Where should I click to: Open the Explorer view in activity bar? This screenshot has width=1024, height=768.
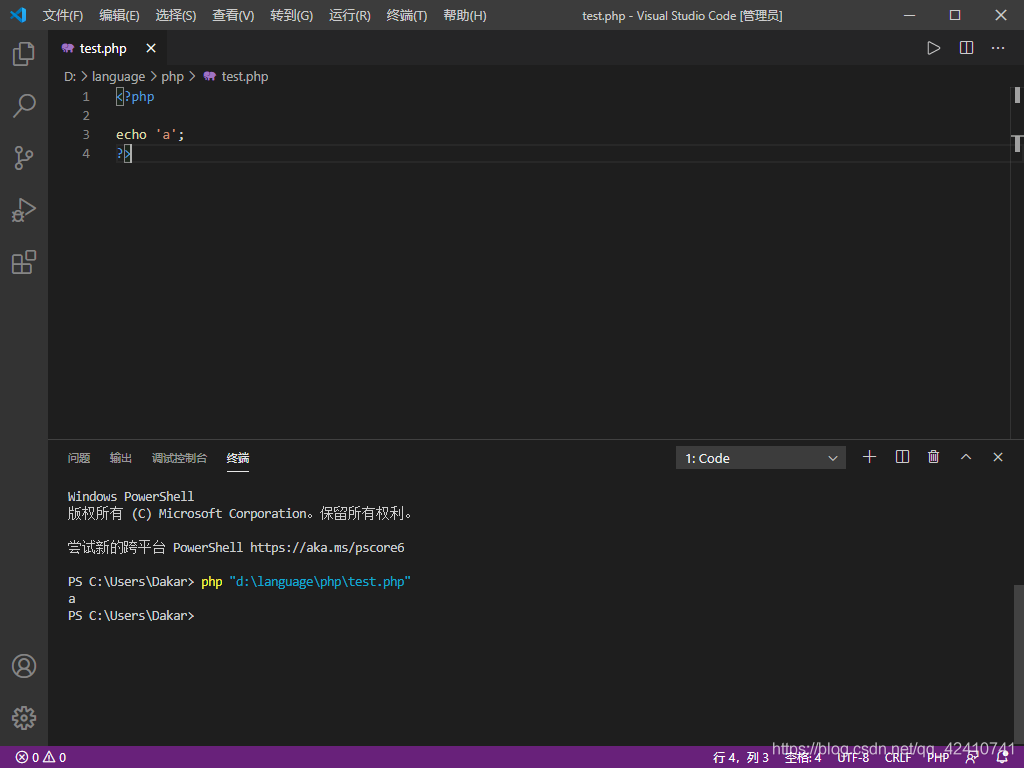(x=24, y=54)
